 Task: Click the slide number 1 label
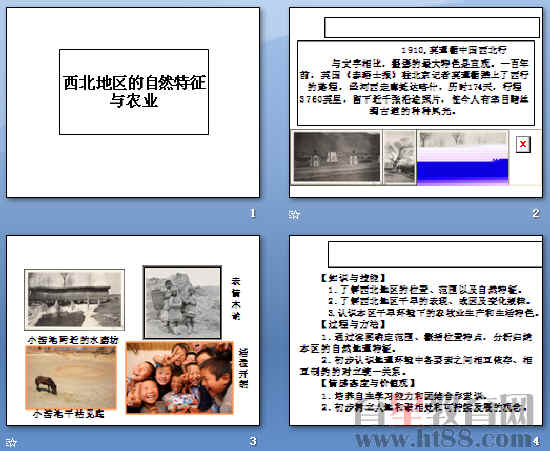pos(253,213)
